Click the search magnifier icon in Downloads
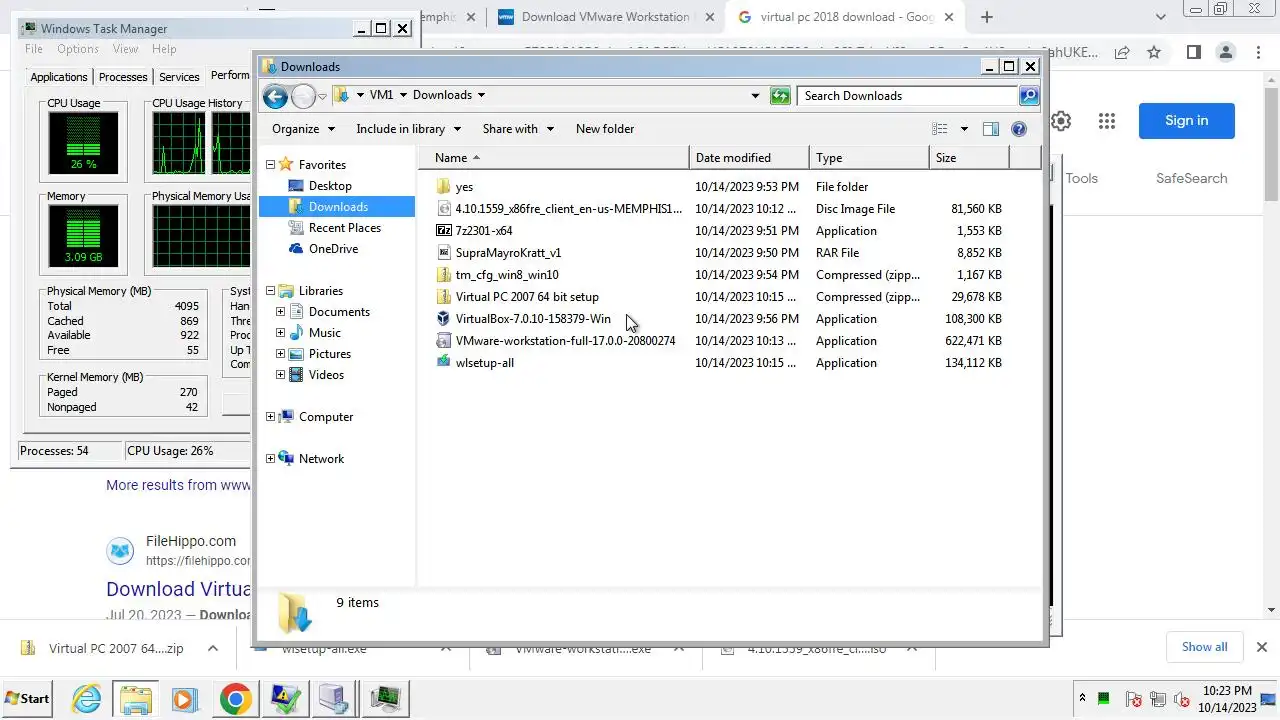The height and width of the screenshot is (720, 1280). (x=1028, y=96)
